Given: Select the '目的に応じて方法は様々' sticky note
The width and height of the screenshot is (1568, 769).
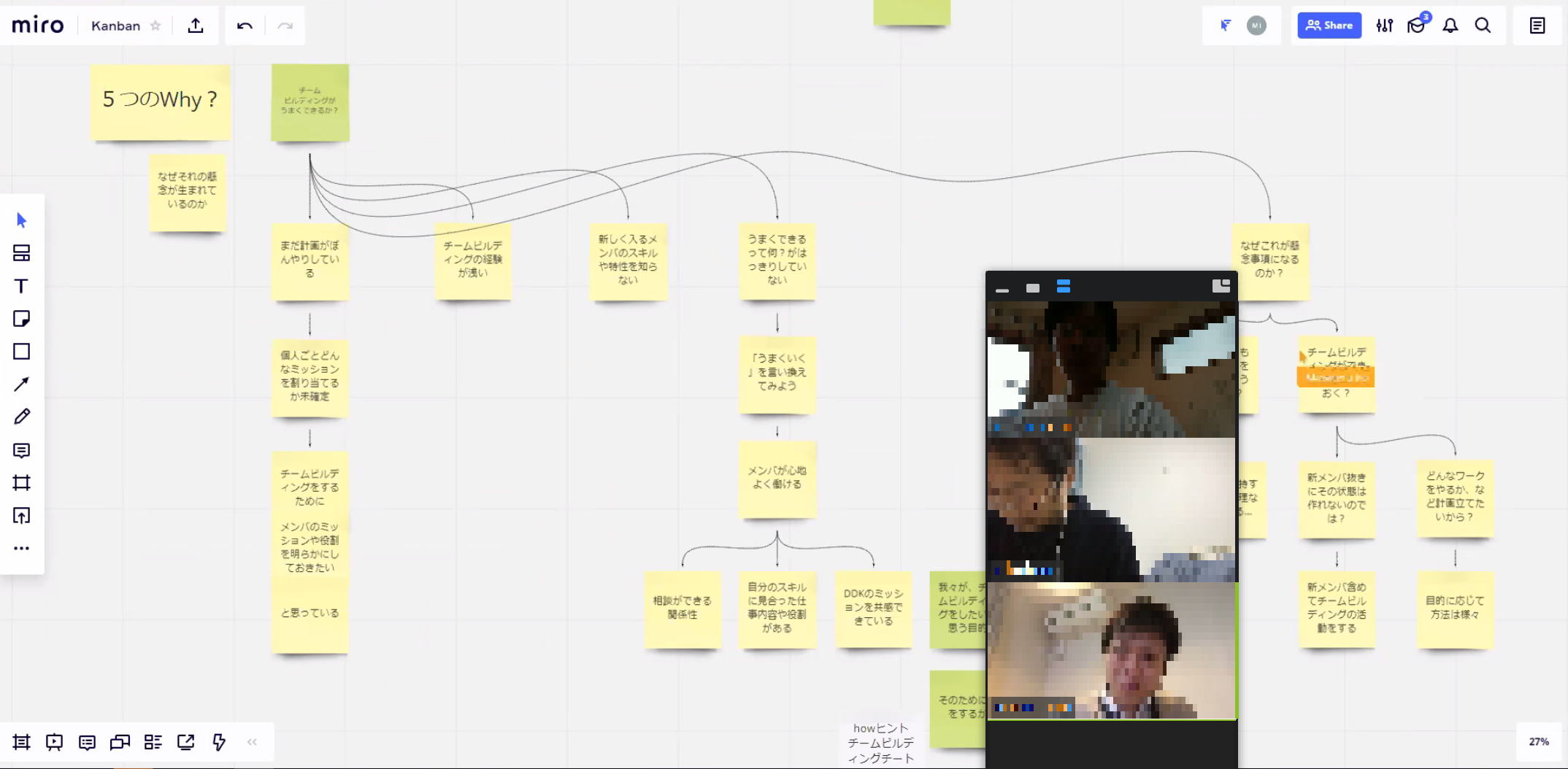Looking at the screenshot, I should (1455, 609).
